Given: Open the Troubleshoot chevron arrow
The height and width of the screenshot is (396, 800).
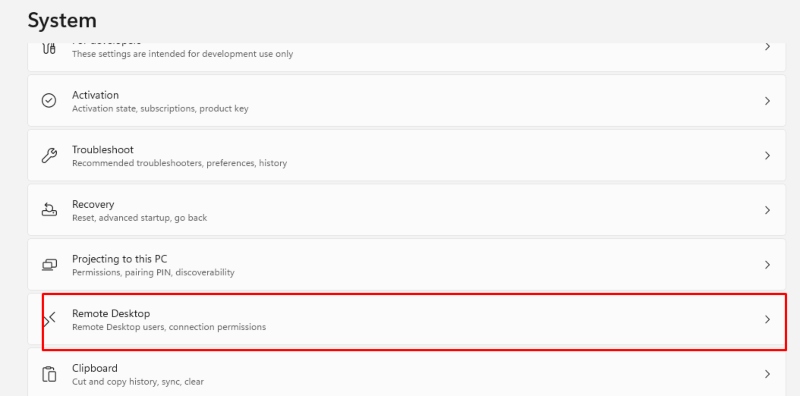Looking at the screenshot, I should [x=767, y=156].
